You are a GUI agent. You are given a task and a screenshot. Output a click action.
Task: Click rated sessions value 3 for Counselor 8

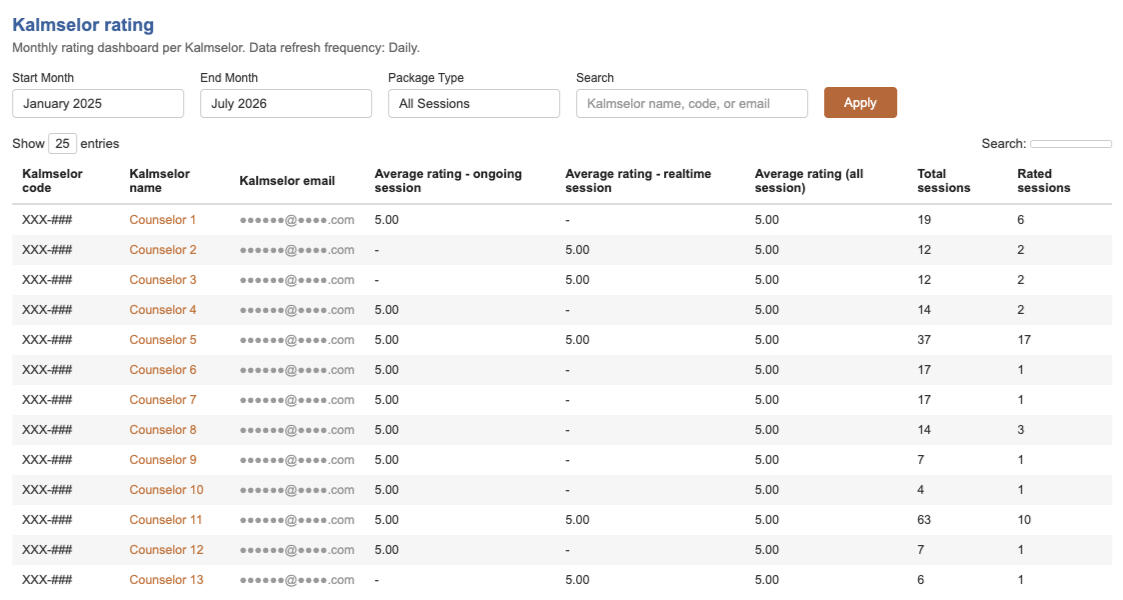pos(1021,430)
